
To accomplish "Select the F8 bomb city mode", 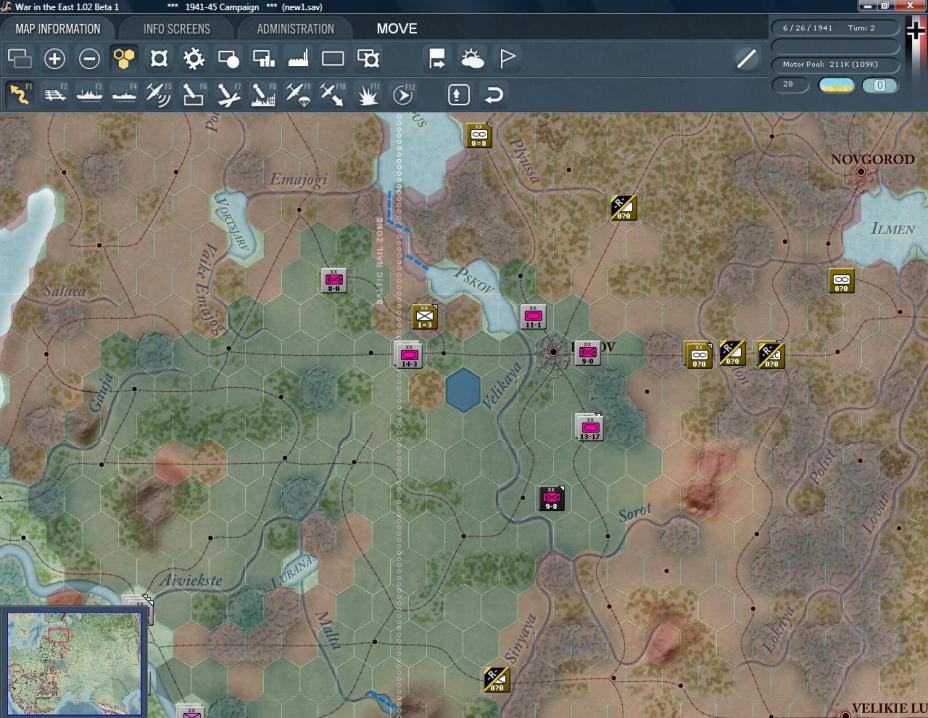I will 263,95.
